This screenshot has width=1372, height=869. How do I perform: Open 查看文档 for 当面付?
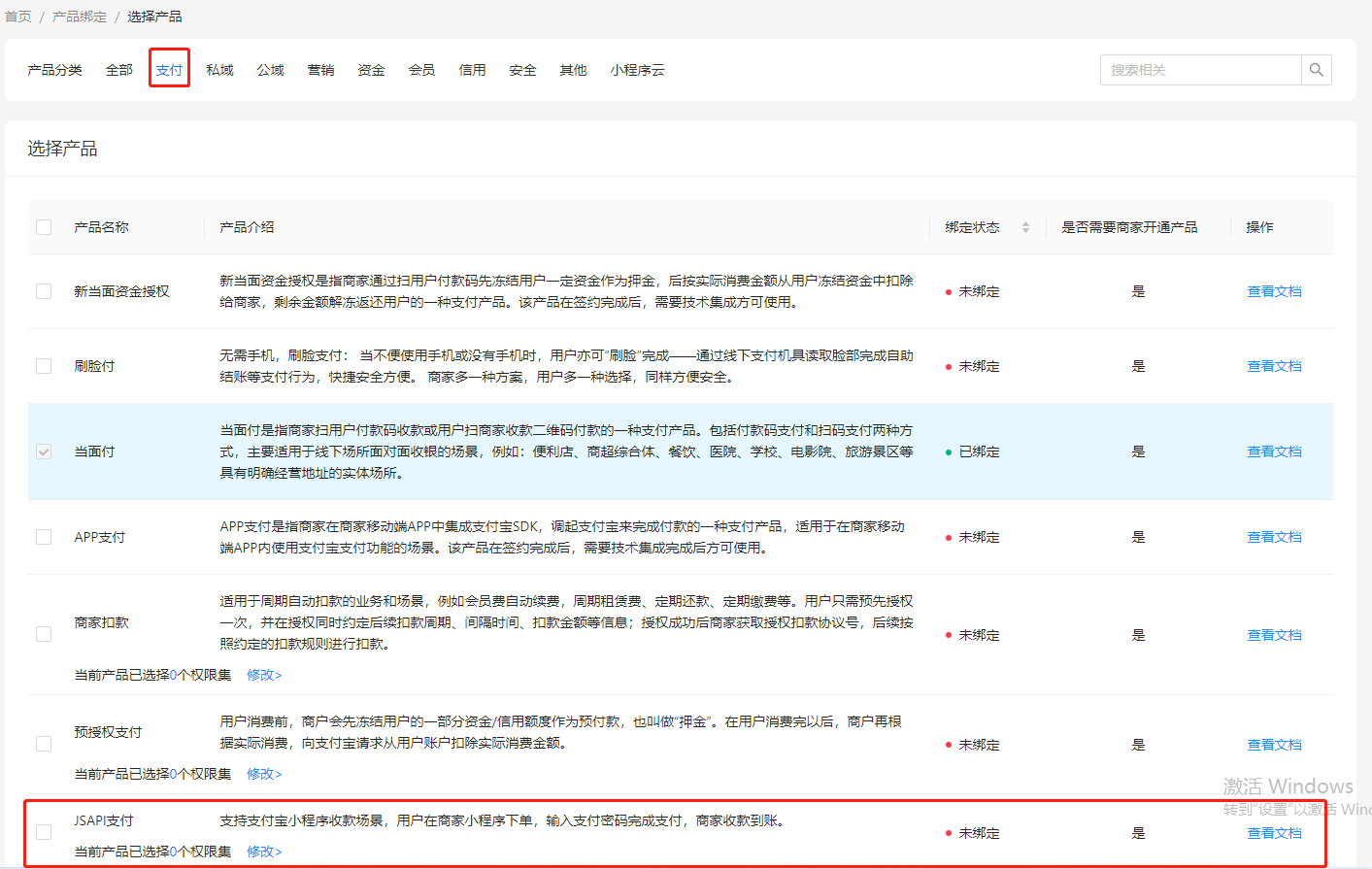(1274, 451)
